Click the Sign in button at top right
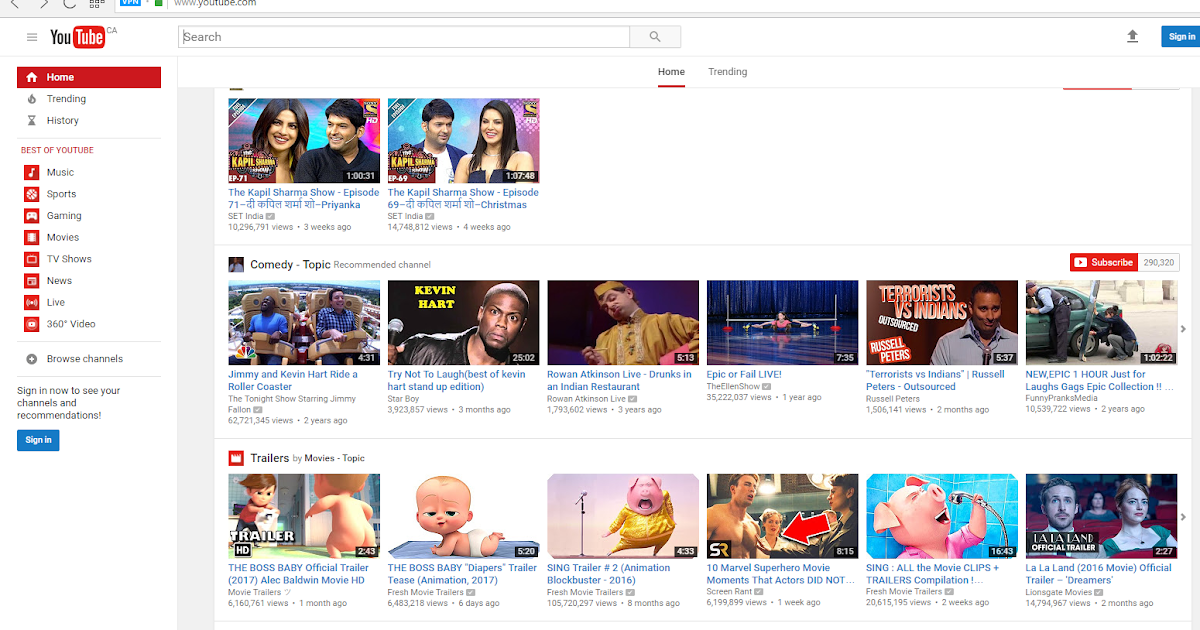 pos(1181,35)
